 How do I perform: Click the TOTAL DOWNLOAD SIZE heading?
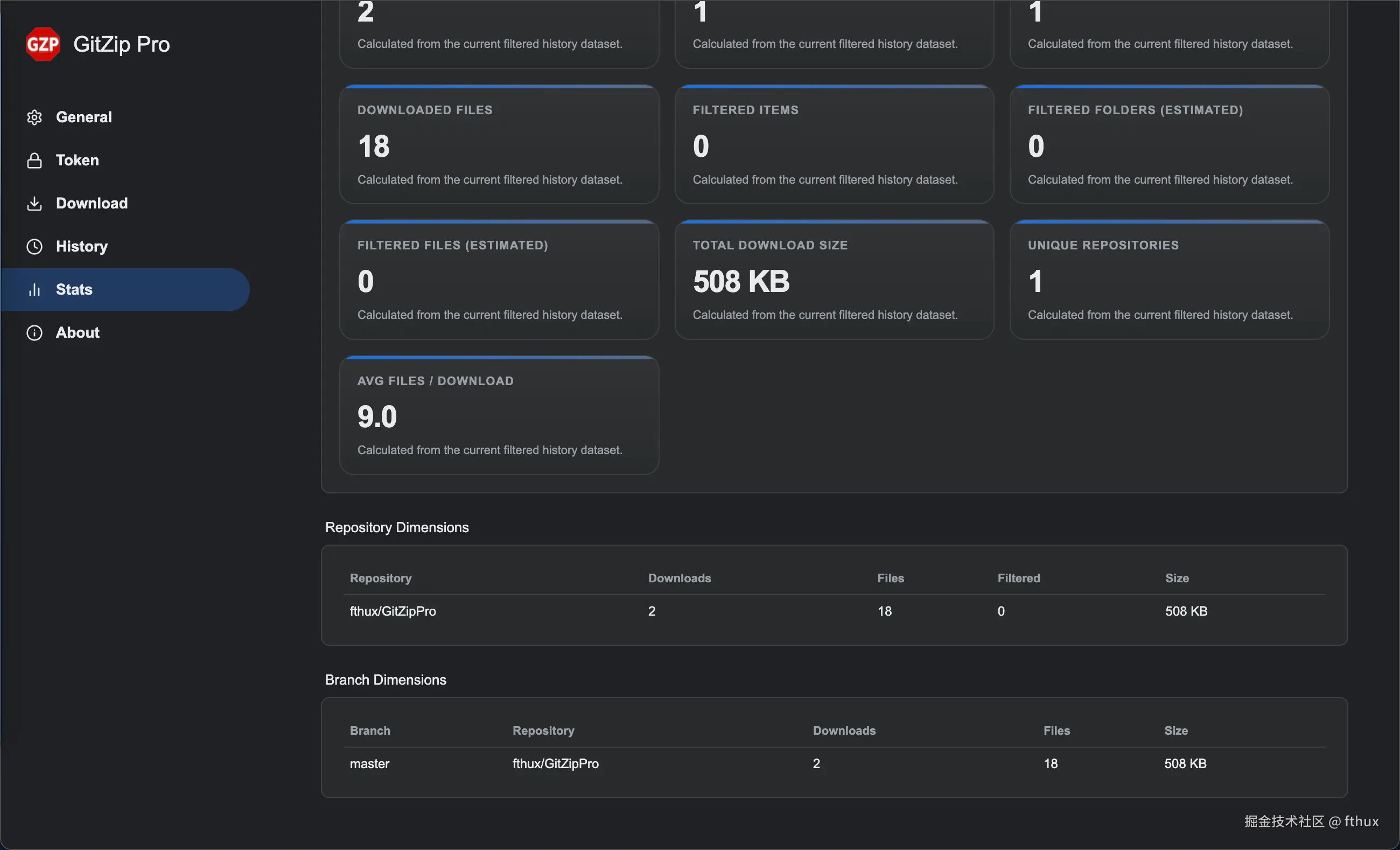[x=770, y=245]
